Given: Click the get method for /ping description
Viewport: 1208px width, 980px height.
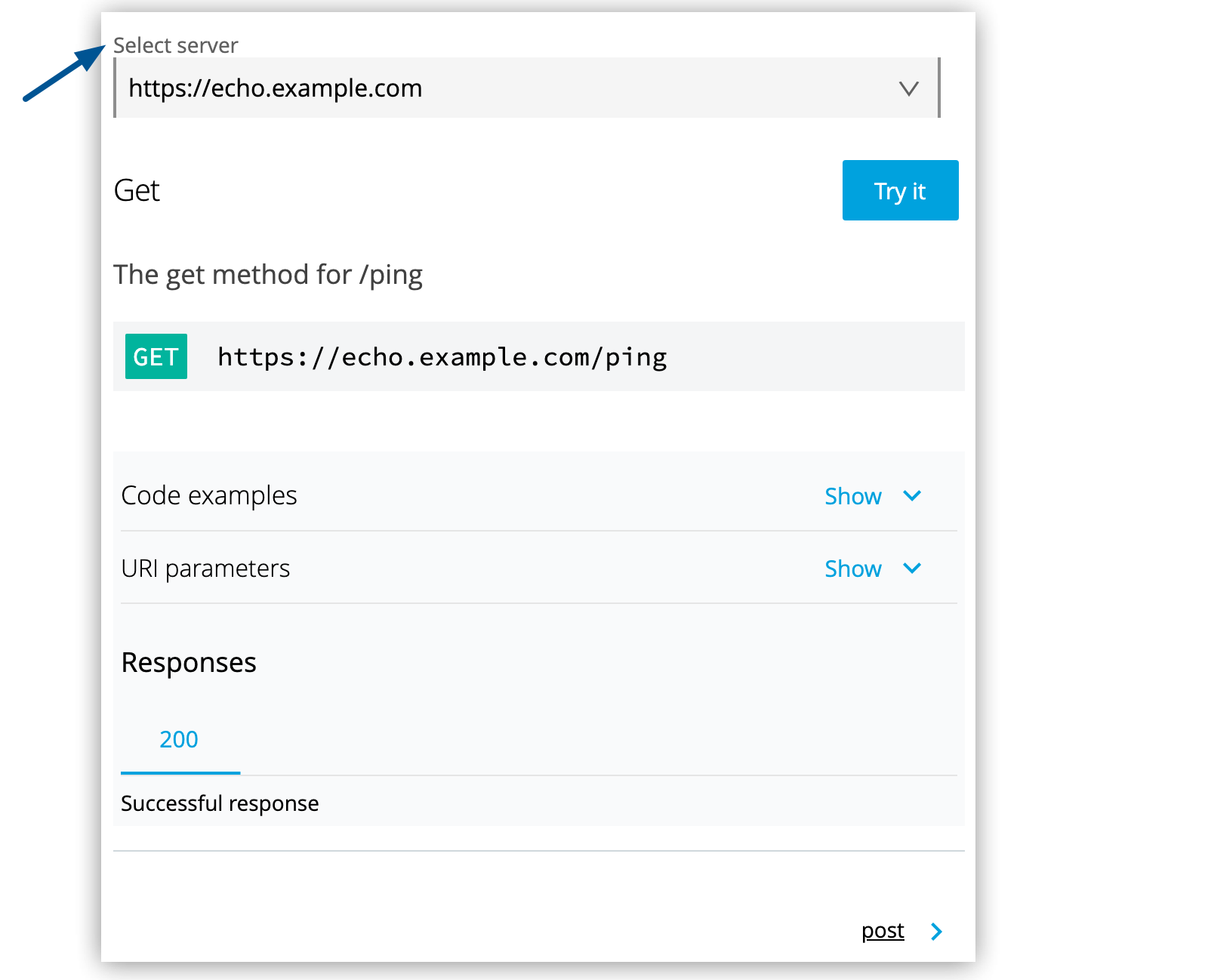Looking at the screenshot, I should point(268,274).
